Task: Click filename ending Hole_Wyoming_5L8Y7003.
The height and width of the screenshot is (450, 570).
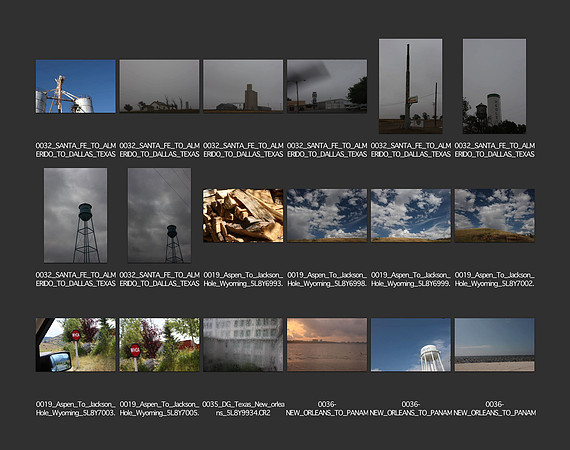Action: coord(76,409)
